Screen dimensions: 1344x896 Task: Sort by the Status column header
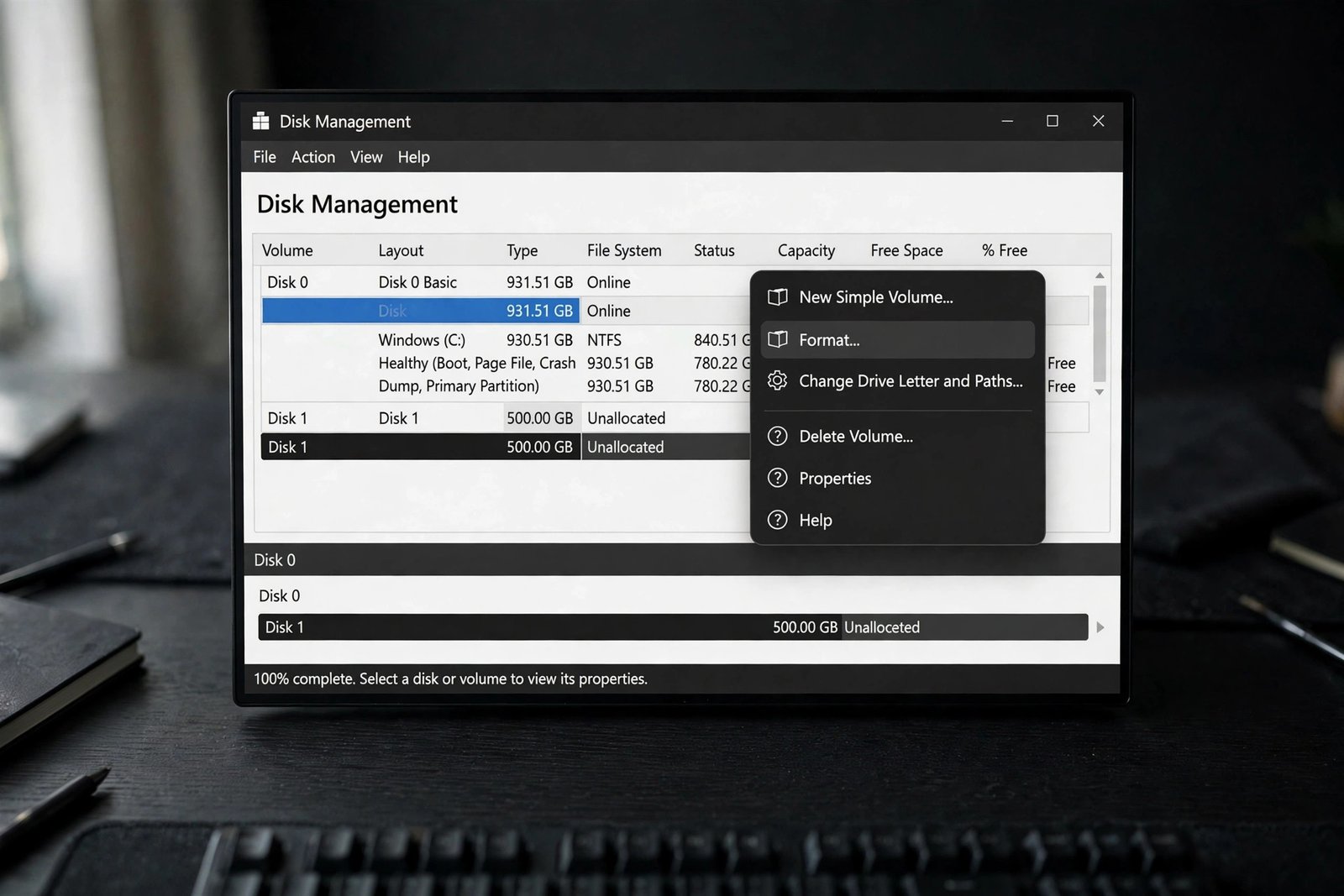pos(714,250)
